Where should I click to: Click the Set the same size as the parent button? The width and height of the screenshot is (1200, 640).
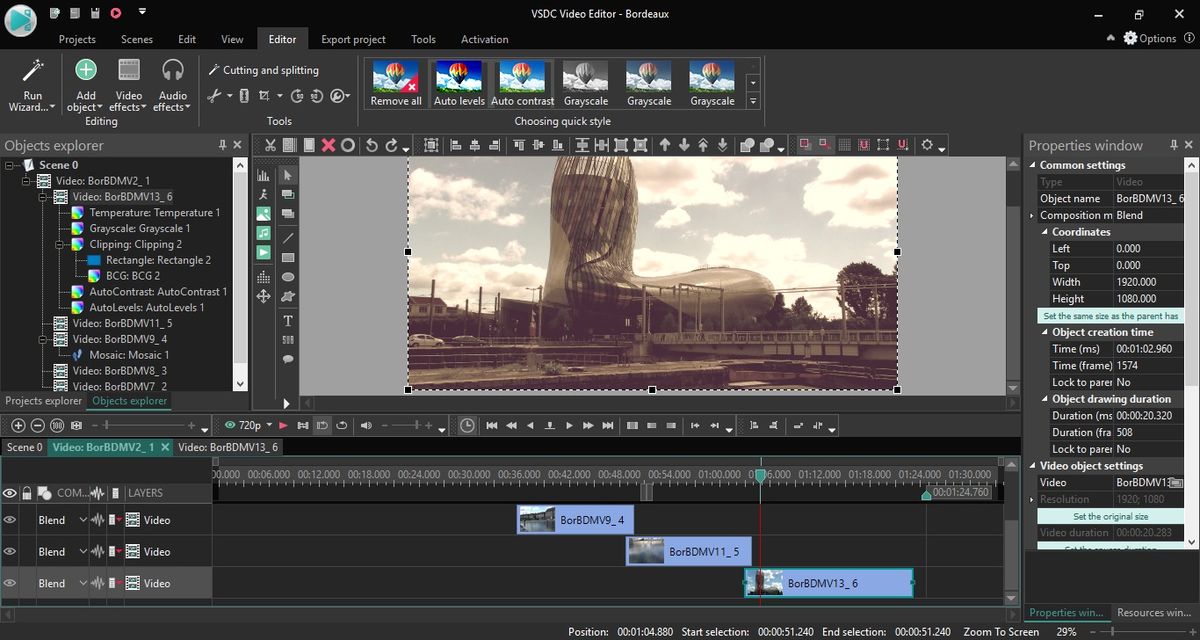pyautogui.click(x=1108, y=315)
